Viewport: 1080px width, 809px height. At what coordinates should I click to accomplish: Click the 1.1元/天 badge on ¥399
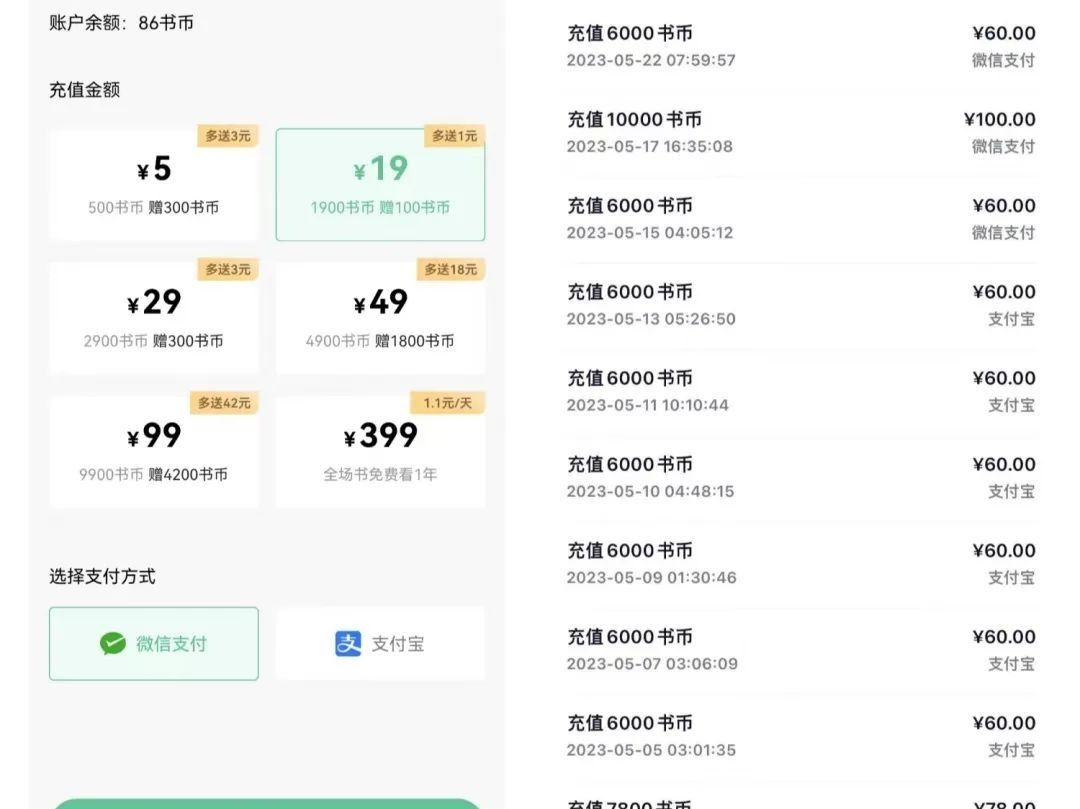[446, 403]
